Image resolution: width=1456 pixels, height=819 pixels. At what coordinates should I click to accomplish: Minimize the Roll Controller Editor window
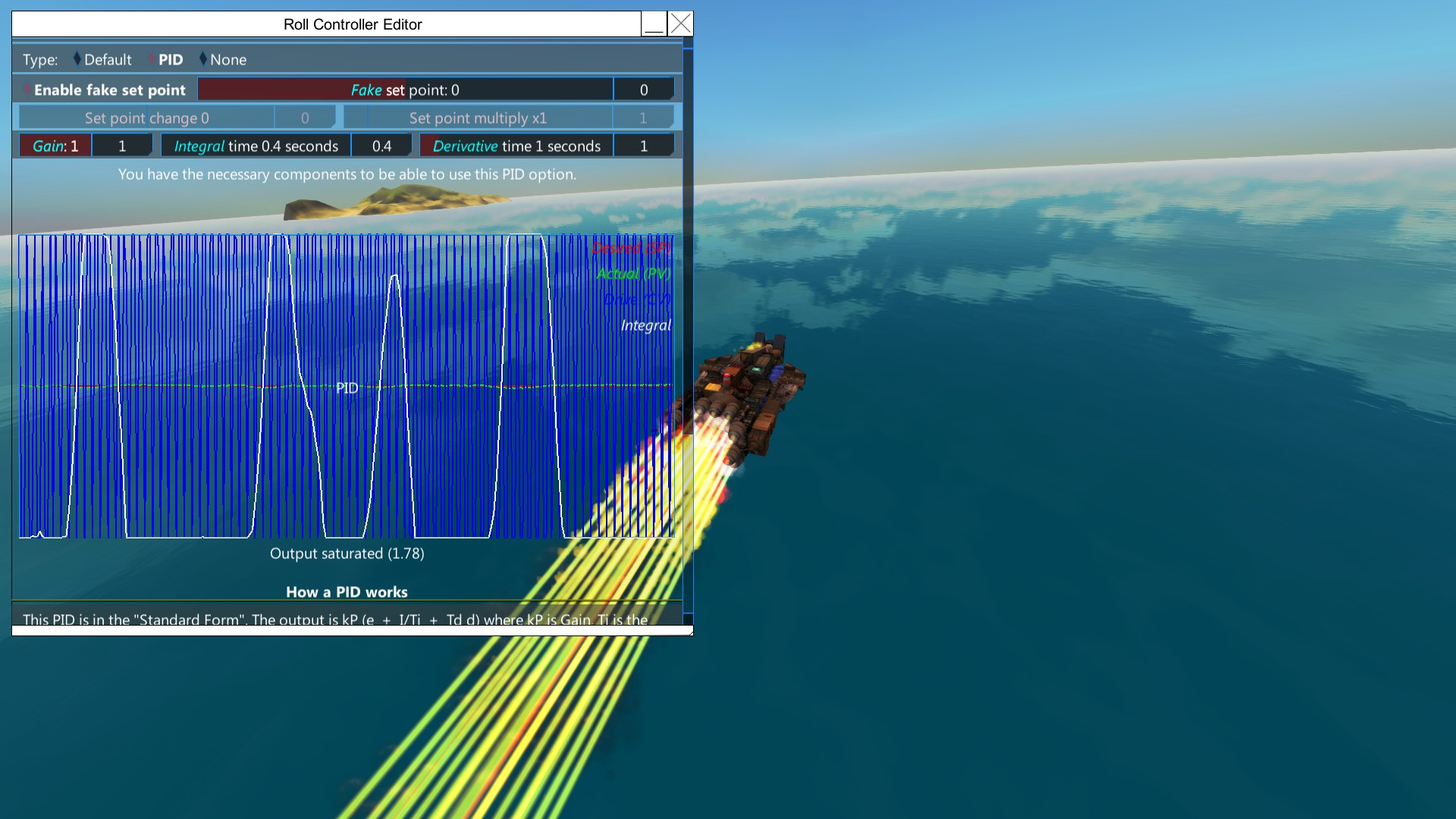click(654, 24)
